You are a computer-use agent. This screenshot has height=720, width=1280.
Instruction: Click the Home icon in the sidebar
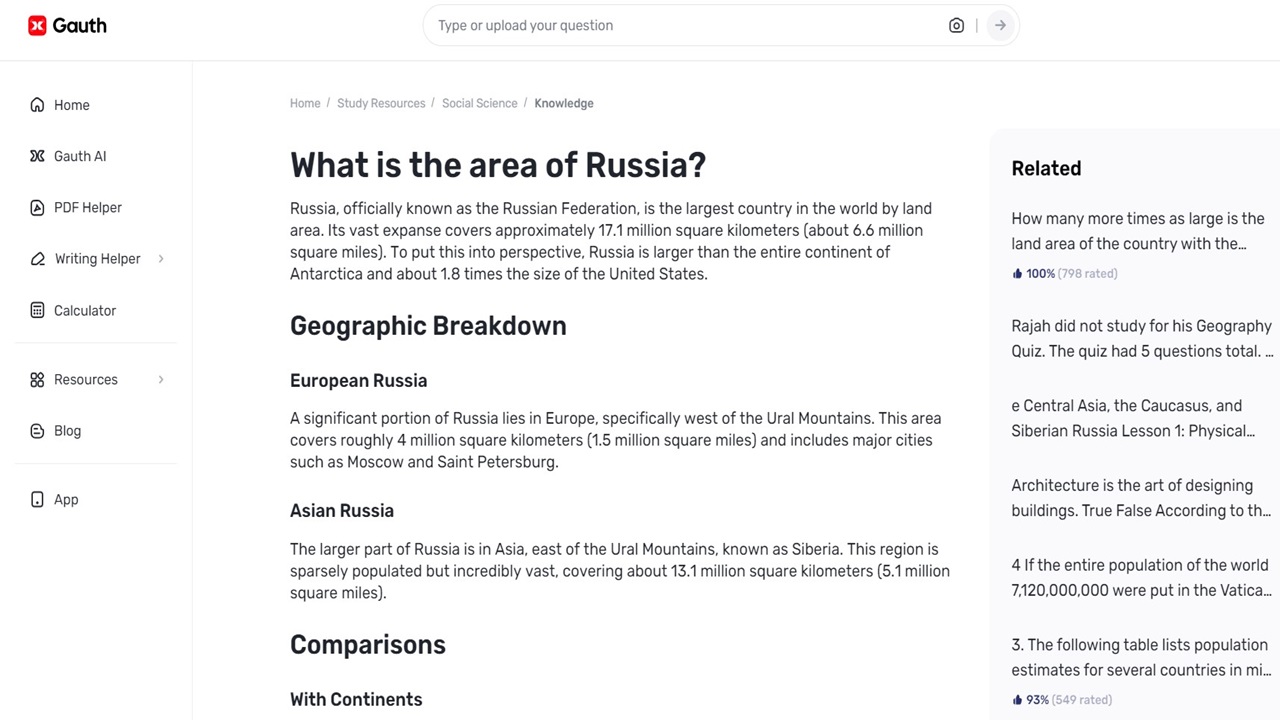(36, 104)
